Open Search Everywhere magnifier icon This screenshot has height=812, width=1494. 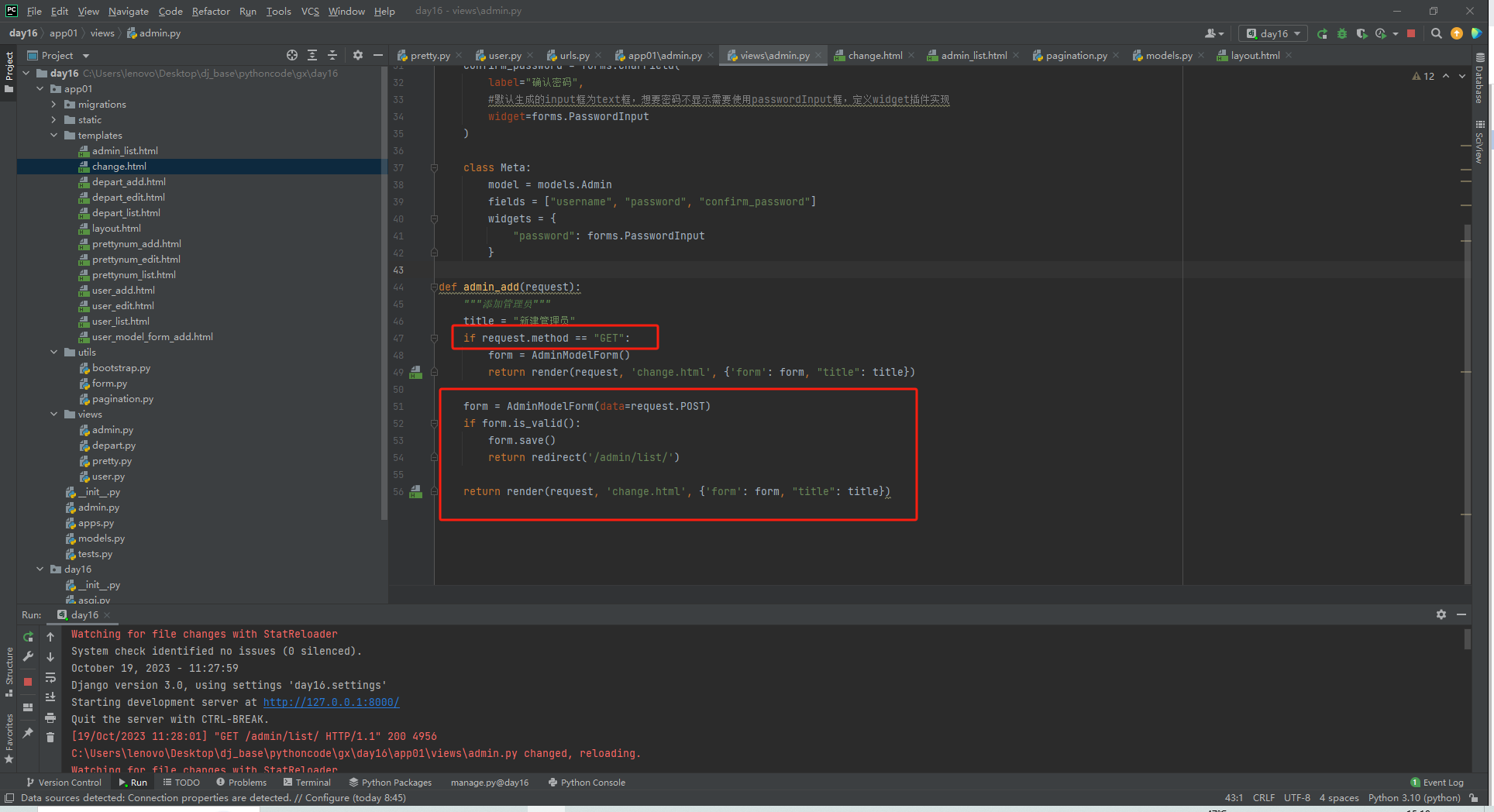coord(1436,33)
